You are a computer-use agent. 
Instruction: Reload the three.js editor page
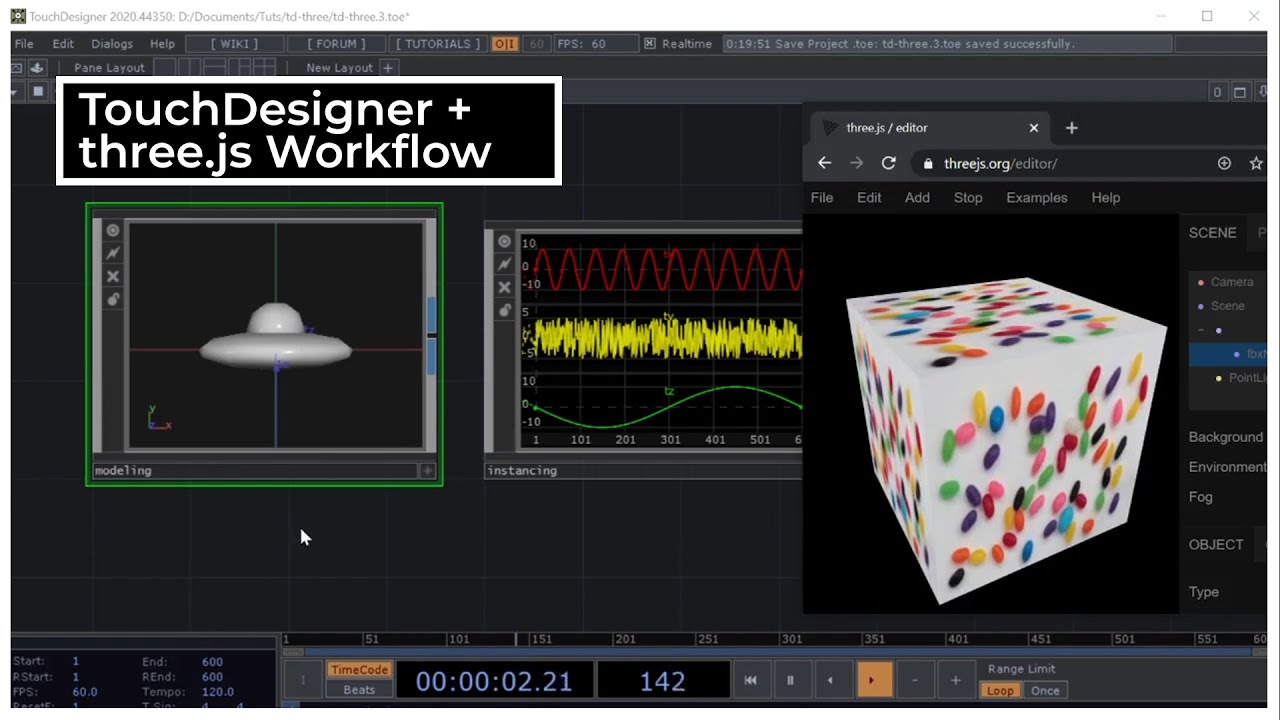coord(888,163)
